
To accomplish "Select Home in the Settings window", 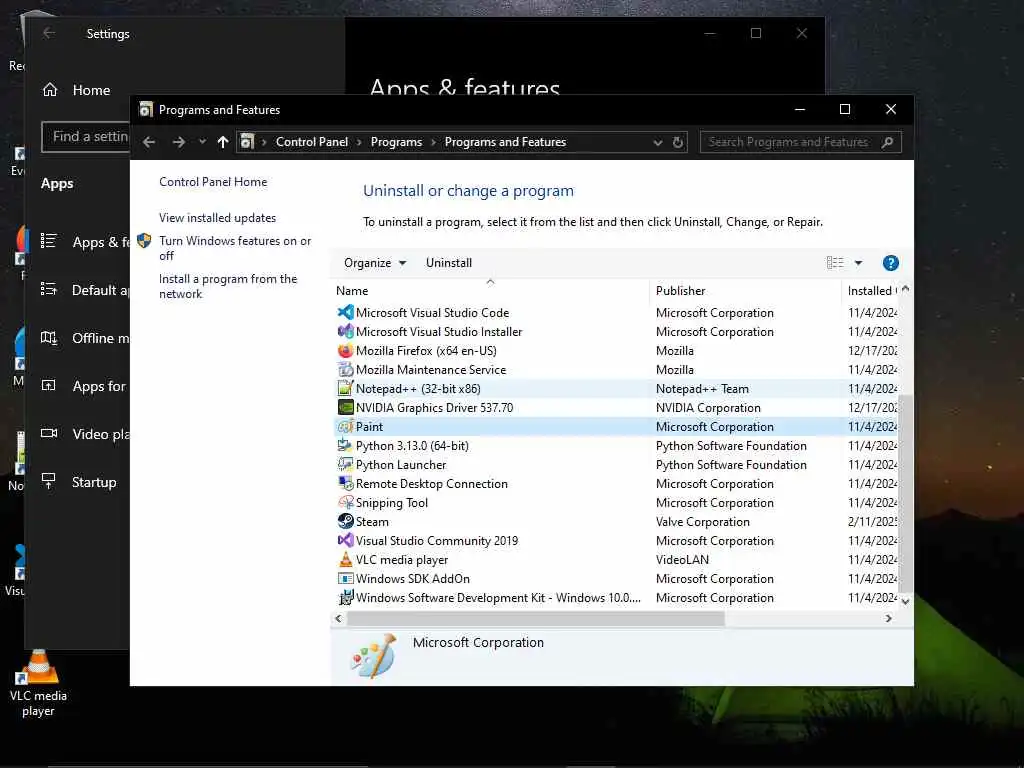I will point(91,90).
